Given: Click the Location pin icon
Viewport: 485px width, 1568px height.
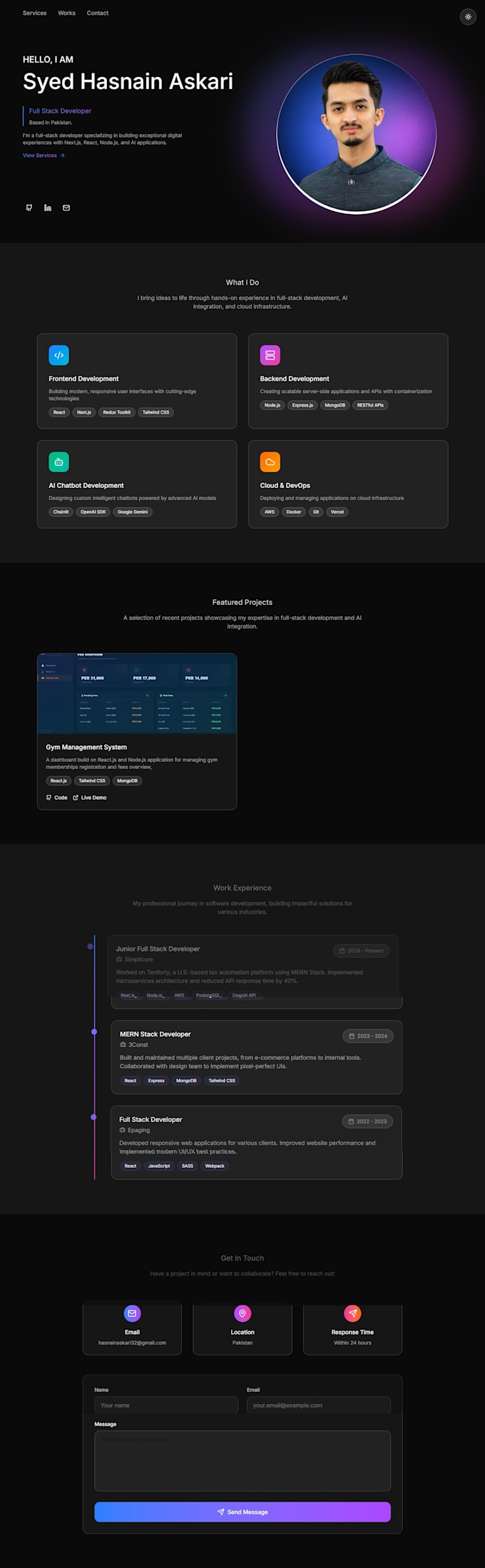Looking at the screenshot, I should (x=242, y=1313).
